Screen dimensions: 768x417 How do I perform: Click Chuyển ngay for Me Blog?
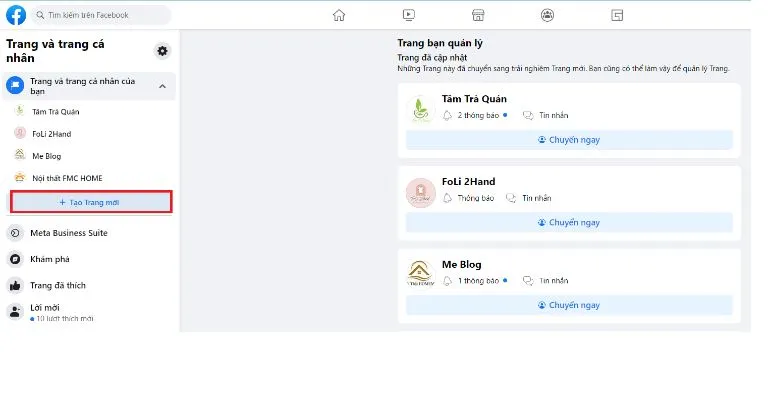[x=569, y=305]
